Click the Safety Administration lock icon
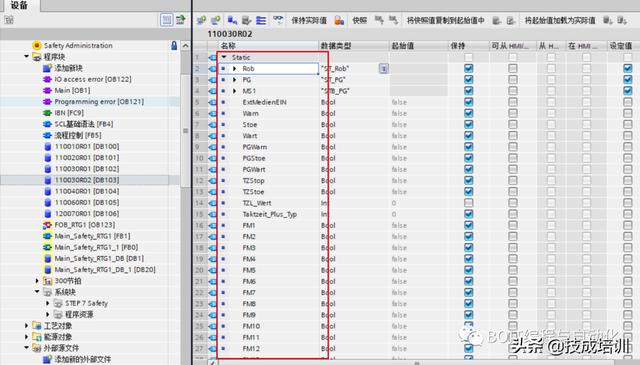The image size is (640, 365). 174,45
